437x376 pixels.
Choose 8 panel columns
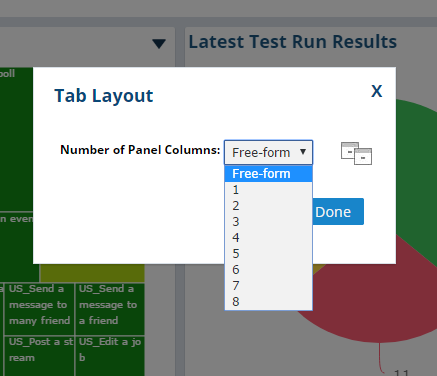click(x=269, y=302)
